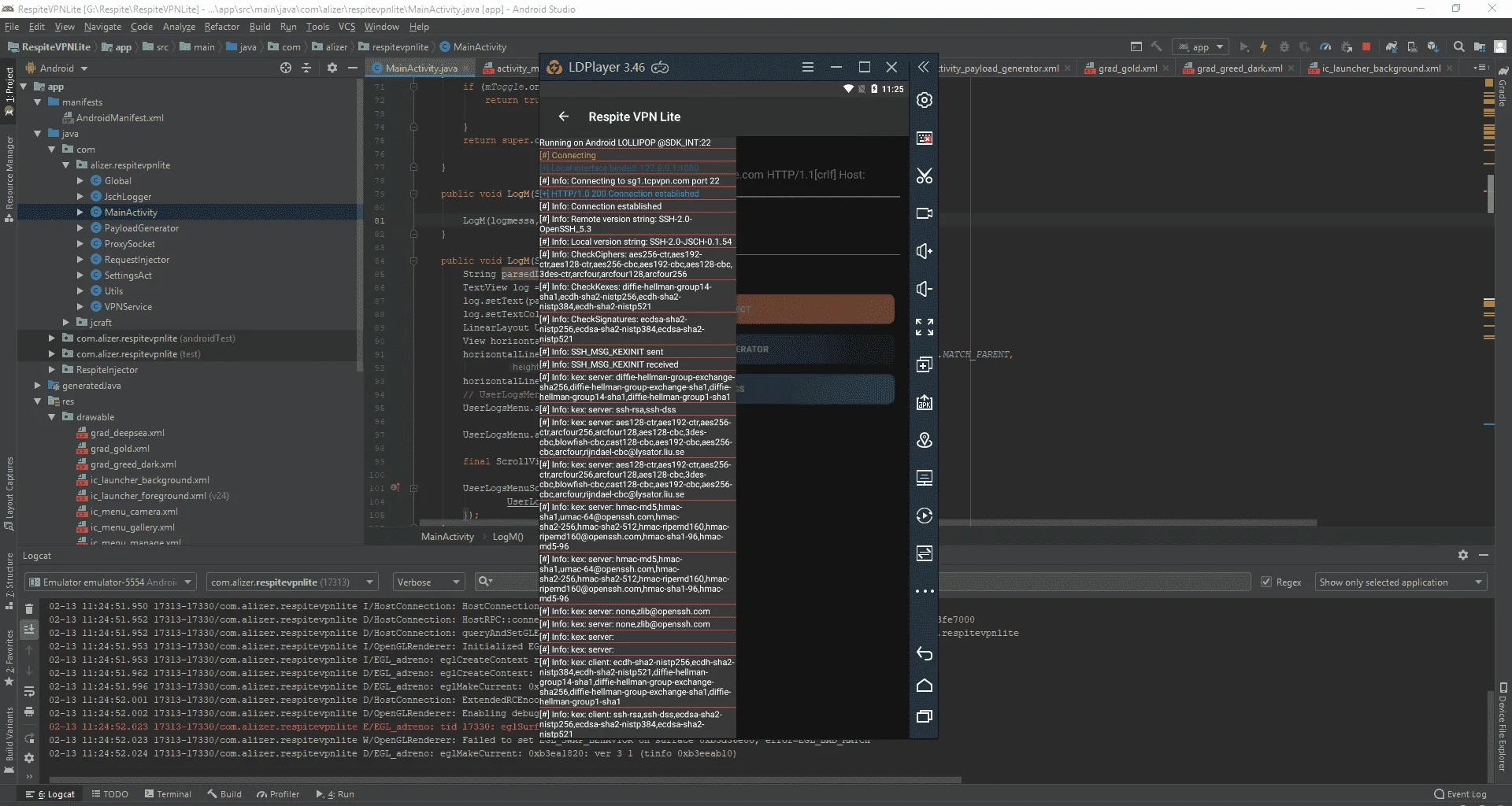The image size is (1512, 806).
Task: Open LDPlayer hamburger menu in title bar
Action: coord(808,67)
